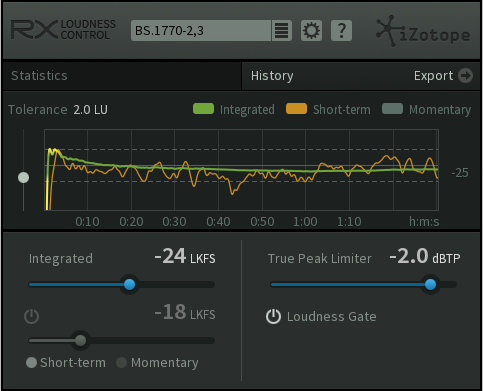The width and height of the screenshot is (483, 391).
Task: Click the -25 scale label
Action: 460,173
